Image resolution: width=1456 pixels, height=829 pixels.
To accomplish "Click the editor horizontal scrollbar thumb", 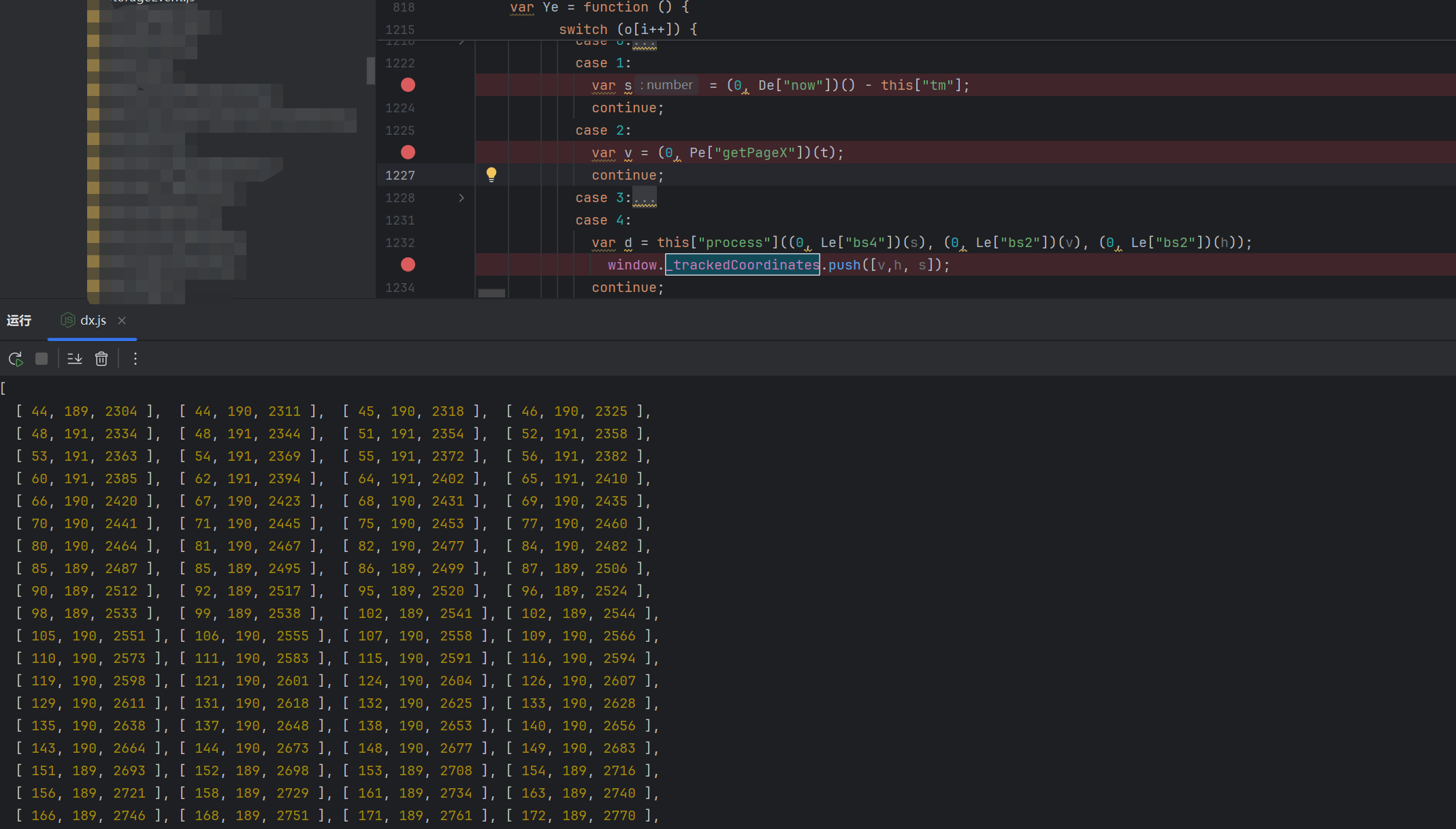I will coord(491,293).
